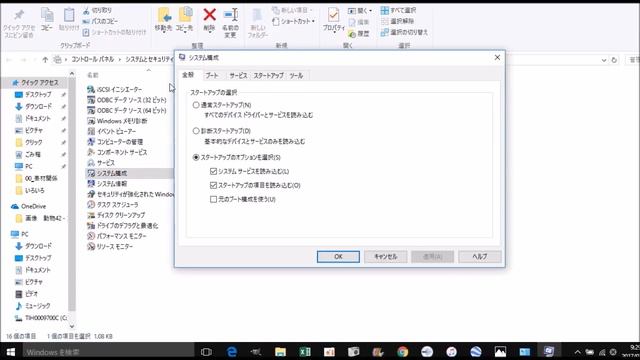
Task: Switch to the ツール tab
Action: point(296,76)
